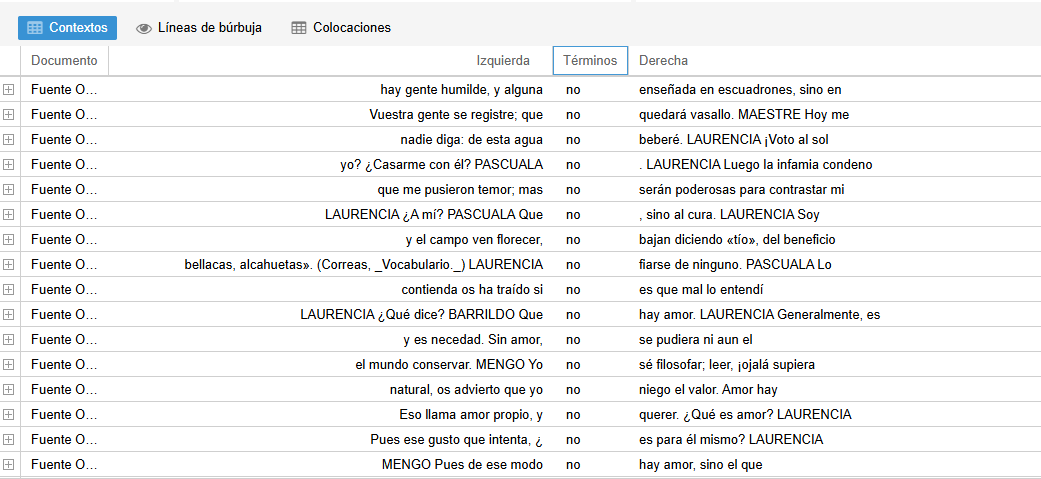
Task: Sort by Documento column header
Action: (64, 60)
